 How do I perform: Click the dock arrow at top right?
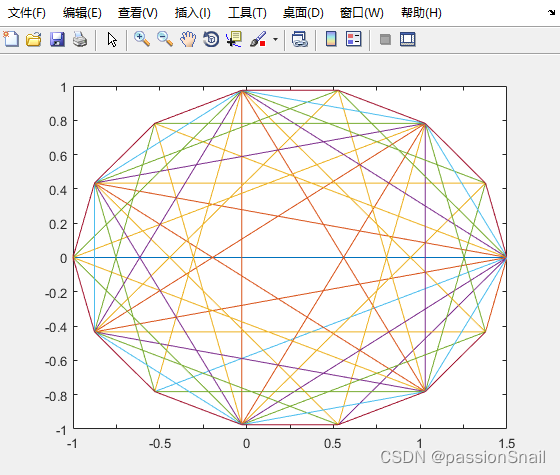(x=551, y=13)
